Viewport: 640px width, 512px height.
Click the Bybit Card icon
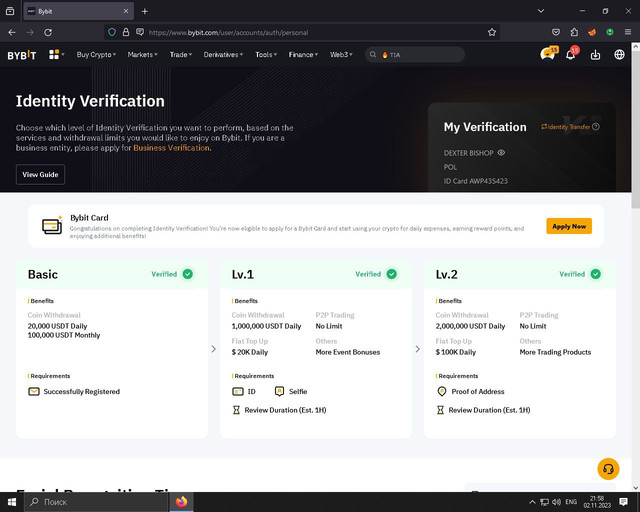point(52,225)
